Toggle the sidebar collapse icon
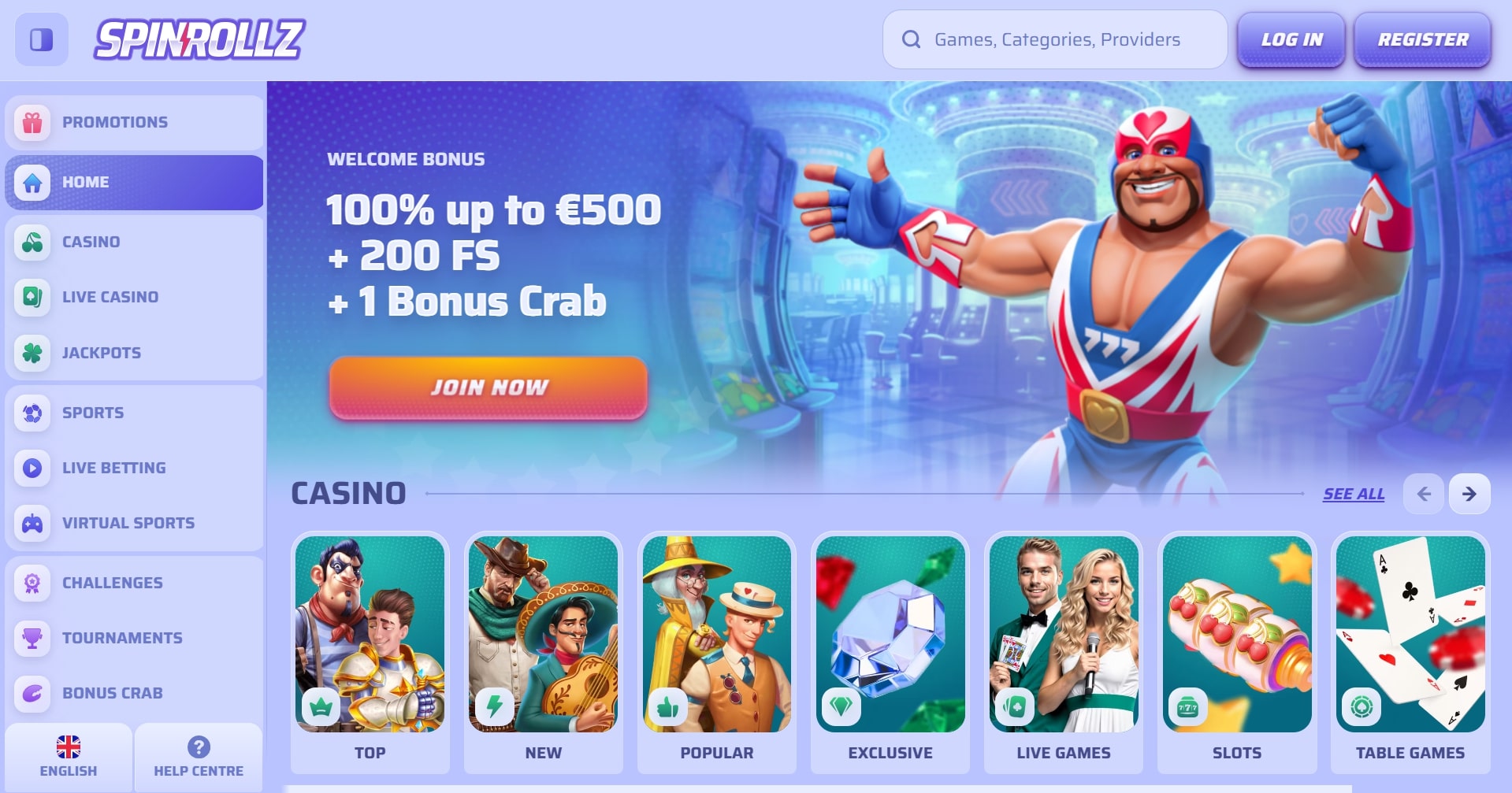Viewport: 1512px width, 793px height. [42, 39]
